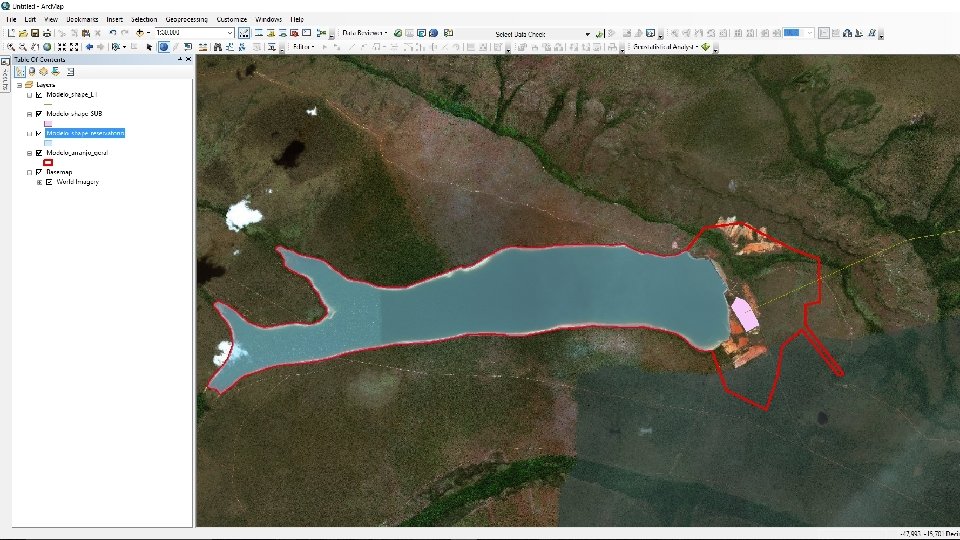This screenshot has height=540, width=960.
Task: Select Modelo_shape_reservatorio layer name
Action: point(85,133)
